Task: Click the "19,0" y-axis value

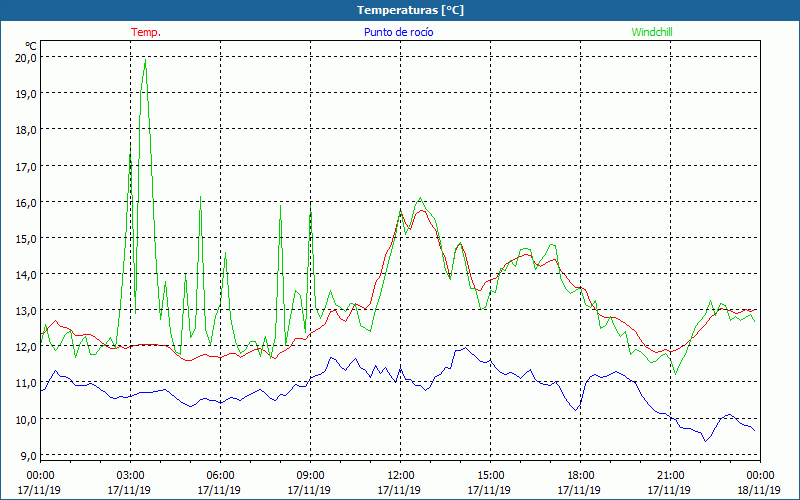Action: coord(26,93)
